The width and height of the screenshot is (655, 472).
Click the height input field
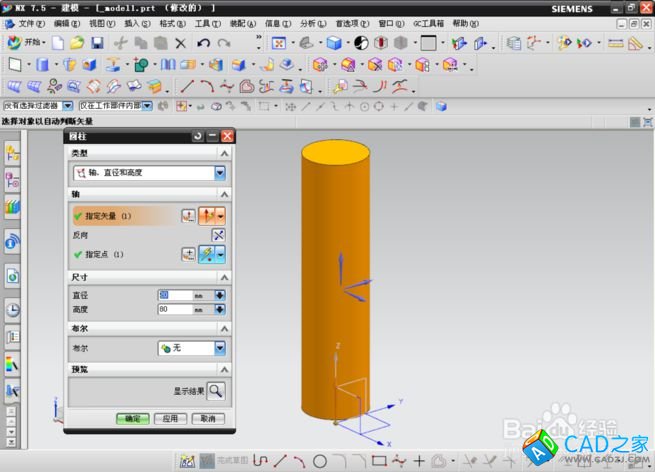tap(175, 310)
